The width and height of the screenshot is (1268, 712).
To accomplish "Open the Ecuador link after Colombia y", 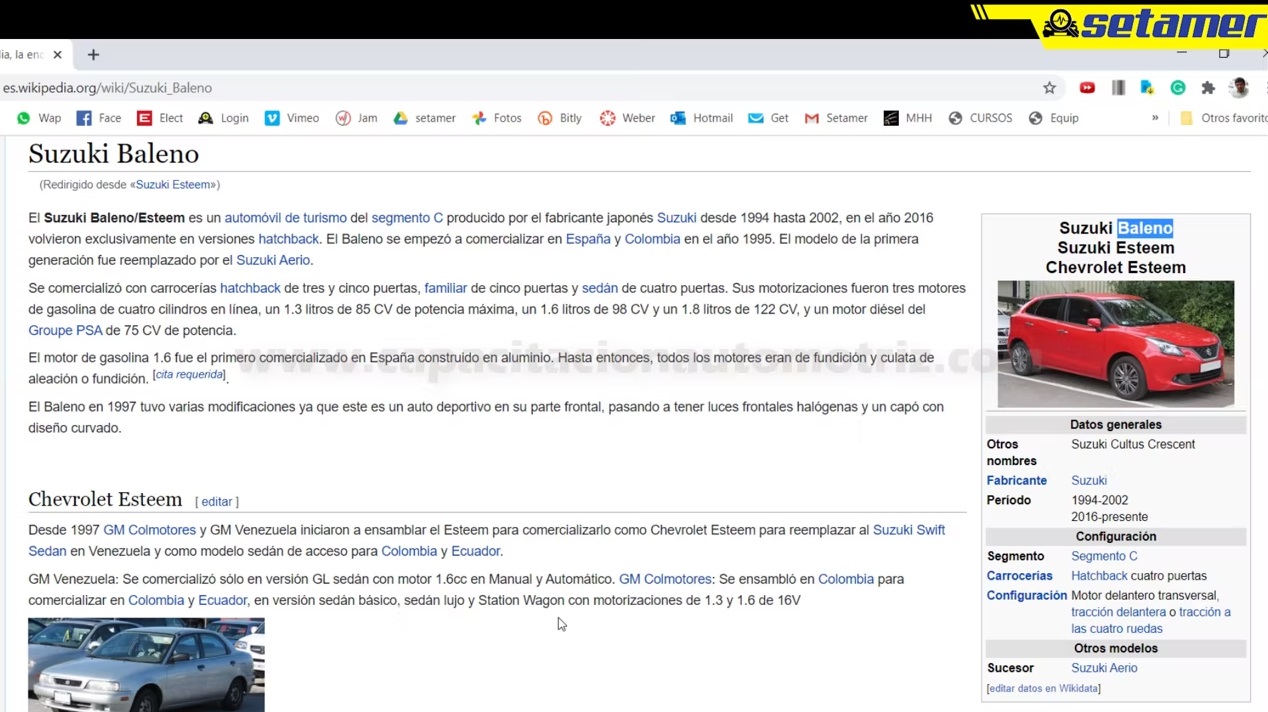I will [x=475, y=551].
